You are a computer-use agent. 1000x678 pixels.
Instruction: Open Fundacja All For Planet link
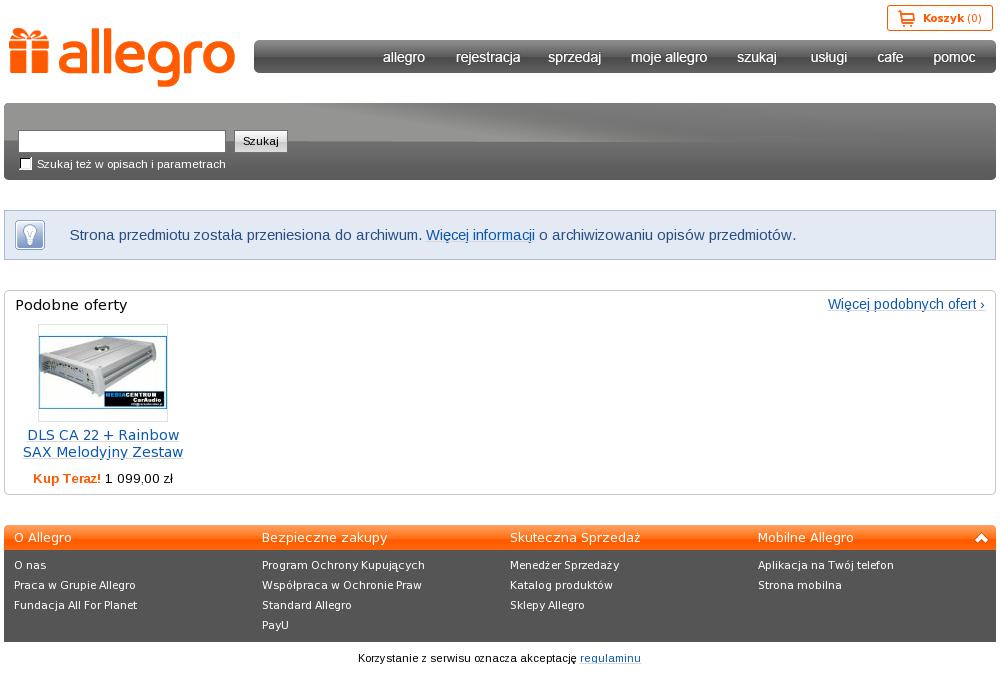[75, 605]
